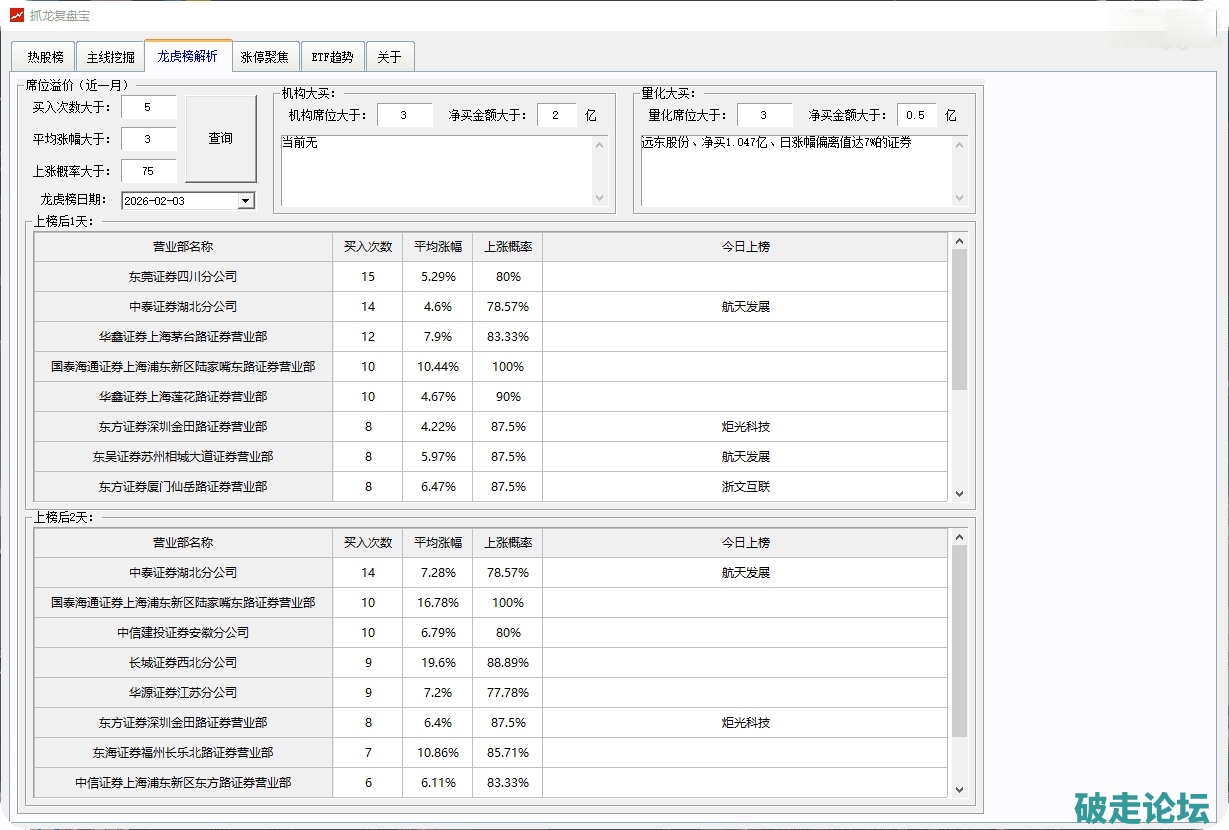Click 平均涨幅 header in 上榜后2天 table
Screen dimensions: 1229x830
pos(437,543)
